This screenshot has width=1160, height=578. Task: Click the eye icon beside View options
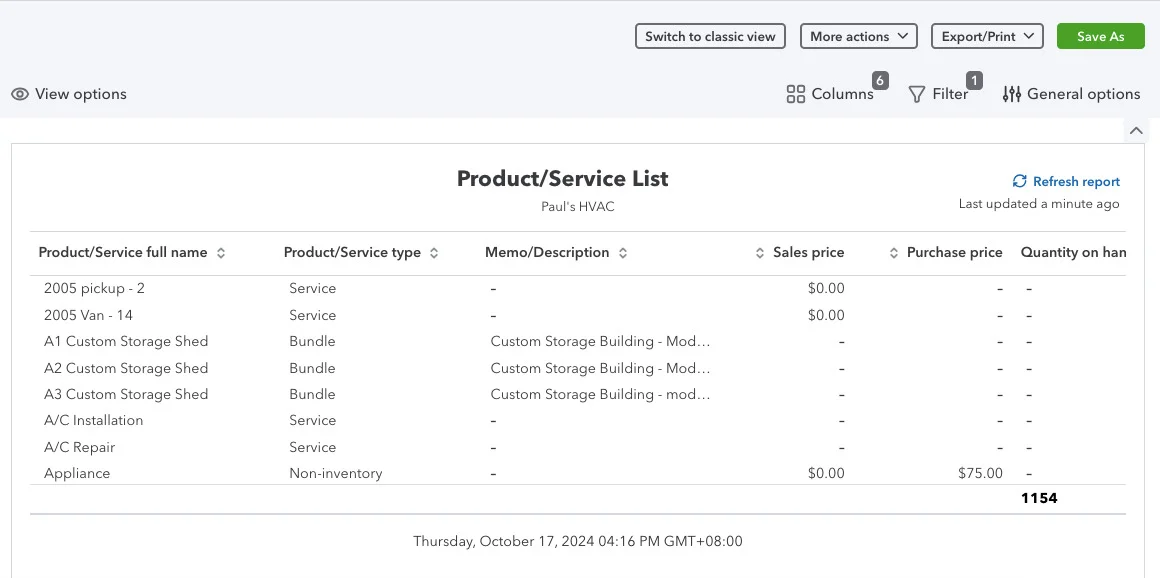pos(20,94)
